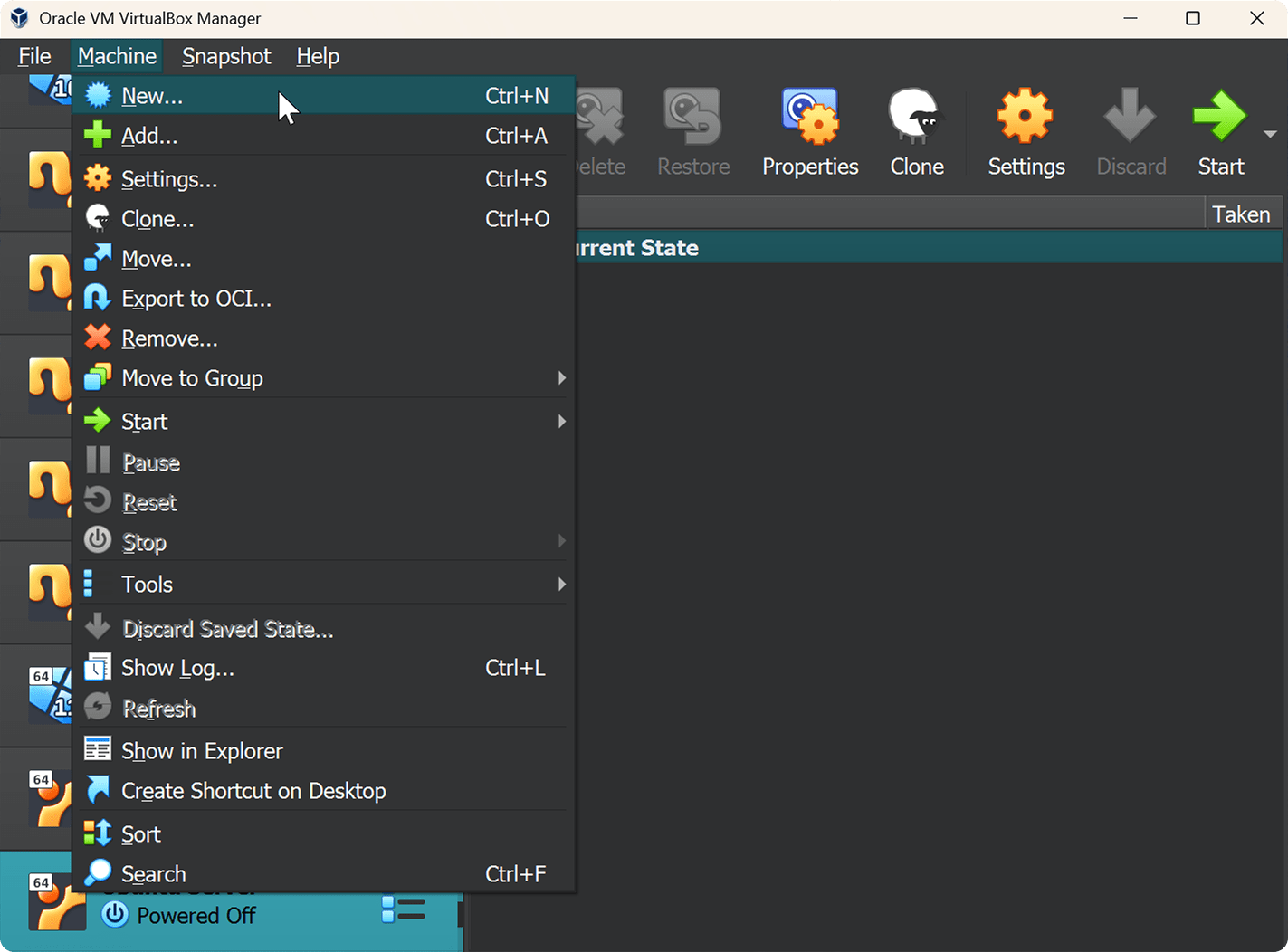
Task: Choose Show in Explorer
Action: pyautogui.click(x=202, y=751)
